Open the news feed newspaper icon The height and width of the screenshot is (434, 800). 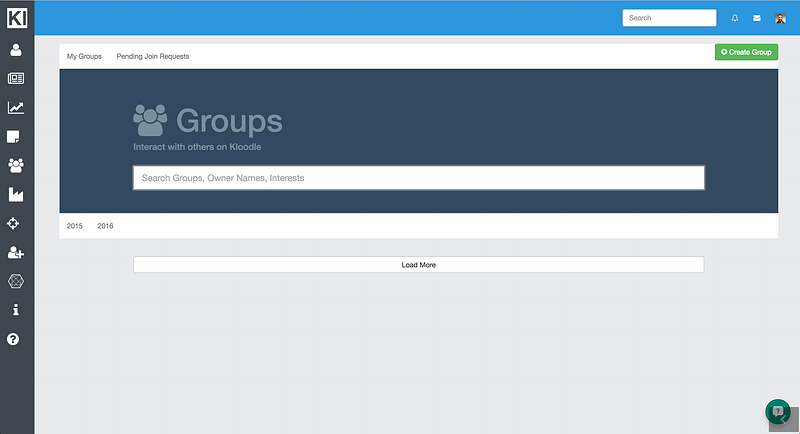tap(16, 78)
